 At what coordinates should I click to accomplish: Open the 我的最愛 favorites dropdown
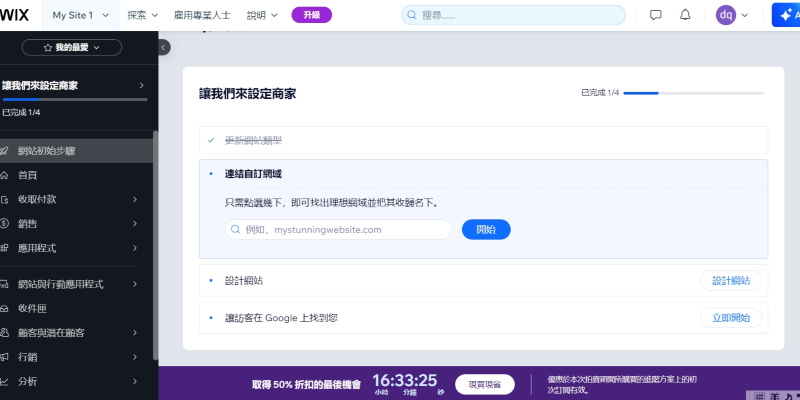point(72,47)
